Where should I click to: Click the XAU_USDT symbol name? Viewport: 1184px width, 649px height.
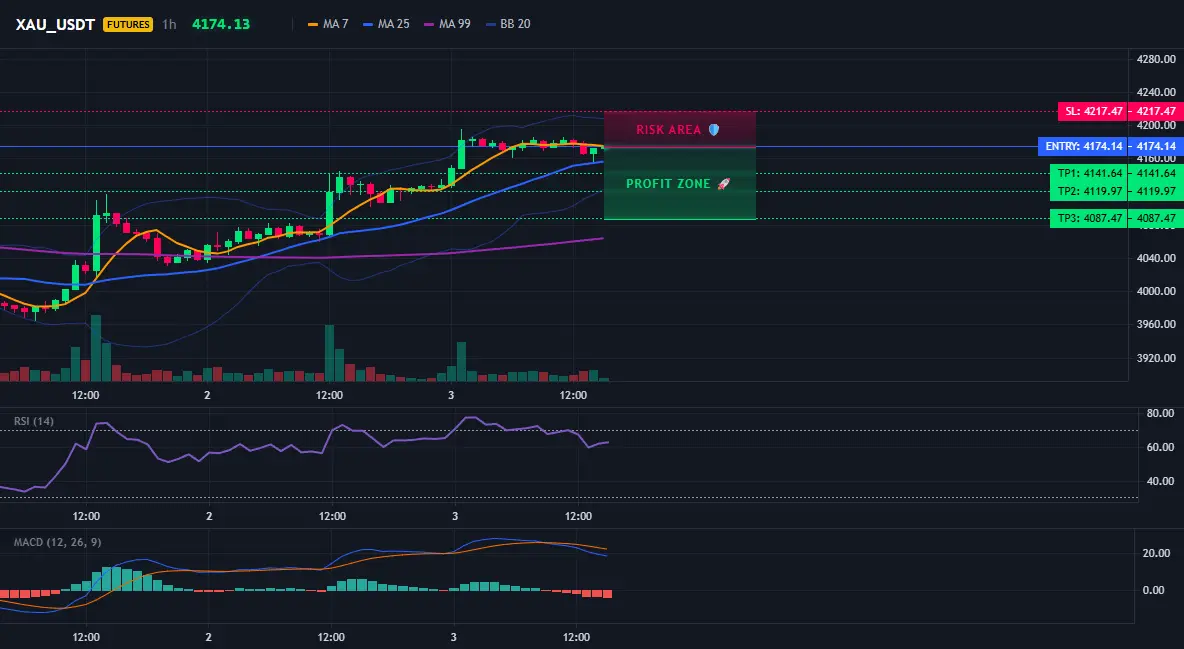[55, 24]
